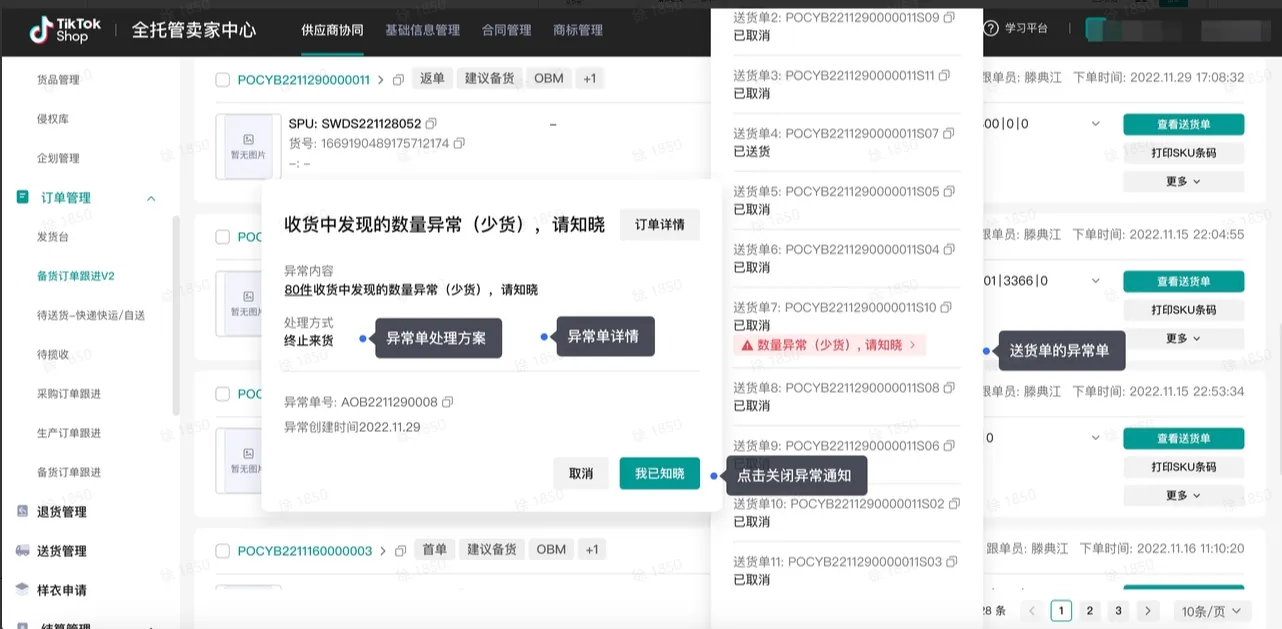Expand chevron next to POCYB2211160000003
The width and height of the screenshot is (1282, 629).
382,550
